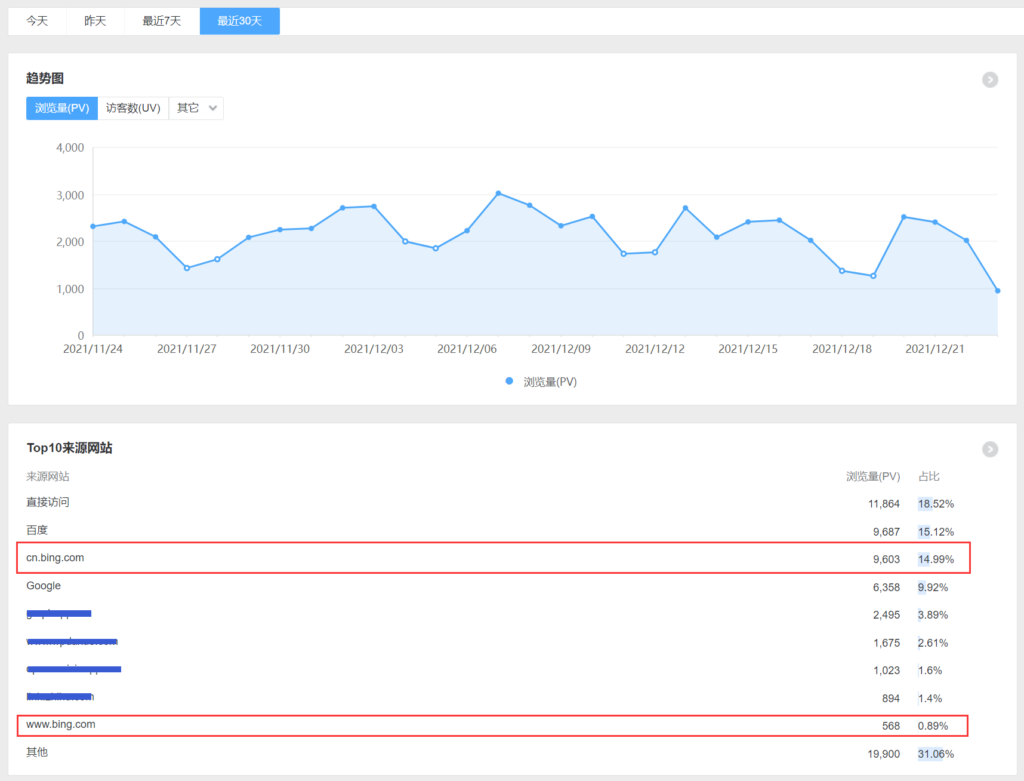Image resolution: width=1024 pixels, height=781 pixels.
Task: Select the 直接访问 source entry
Action: click(48, 502)
